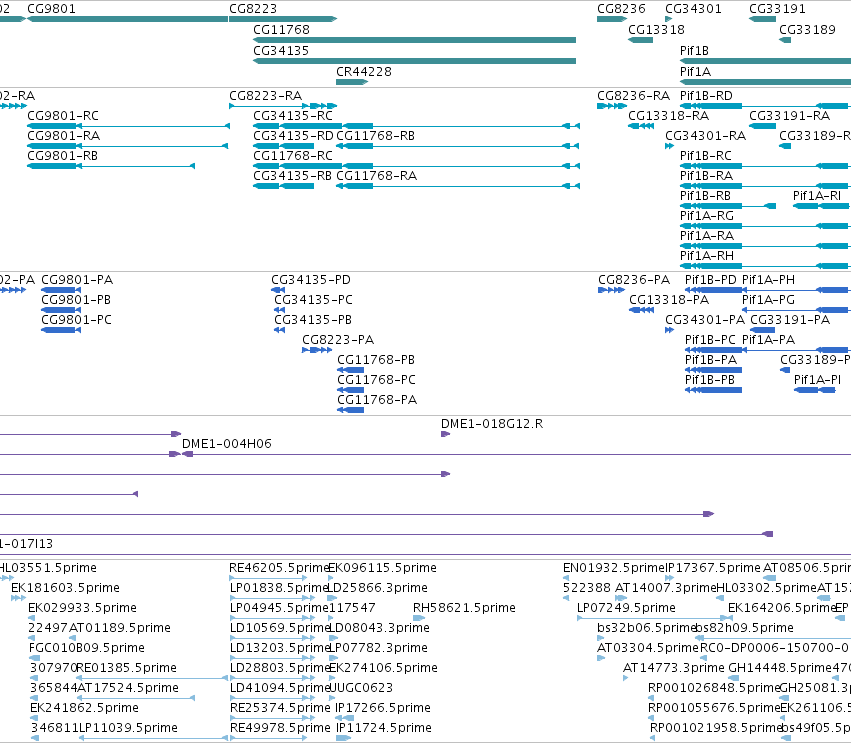Select the CG11768-RC transcript label

293,156
